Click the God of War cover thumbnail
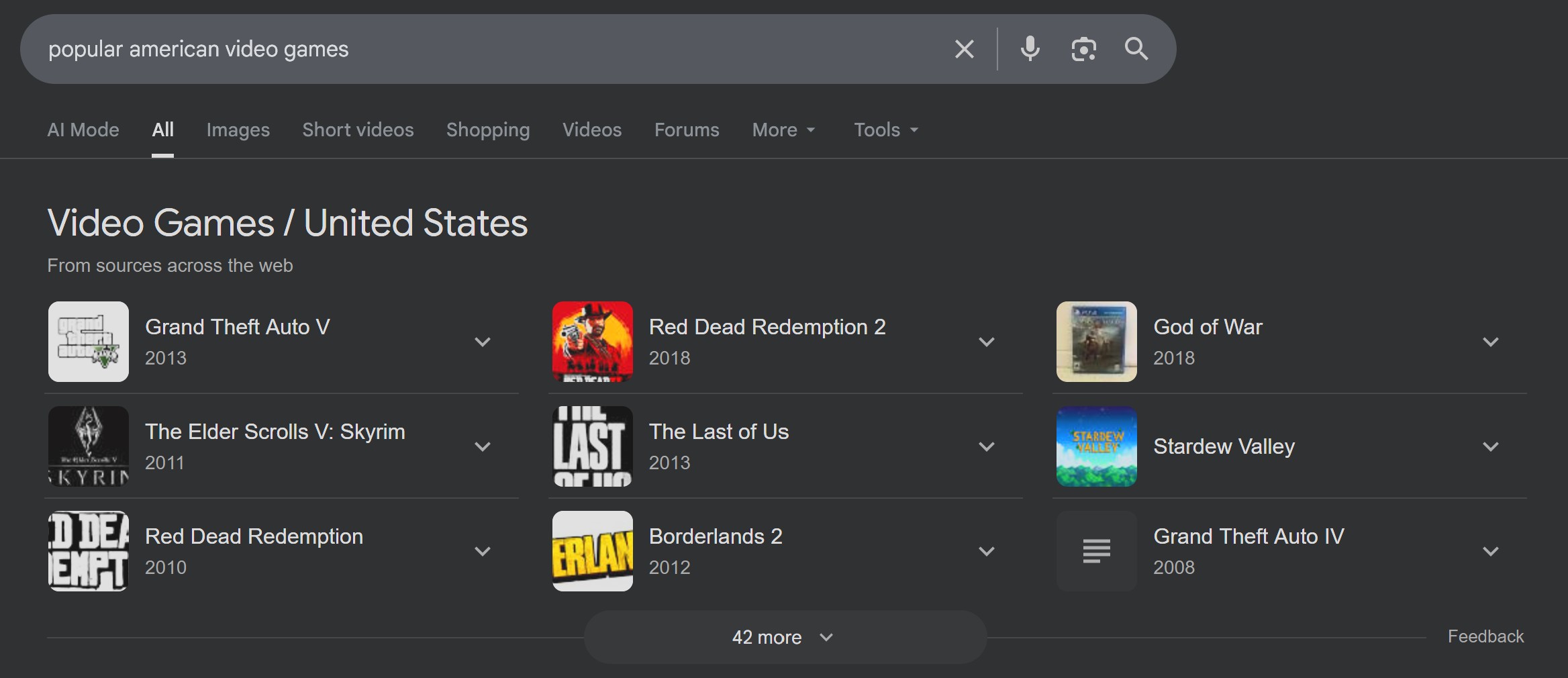 (x=1097, y=342)
